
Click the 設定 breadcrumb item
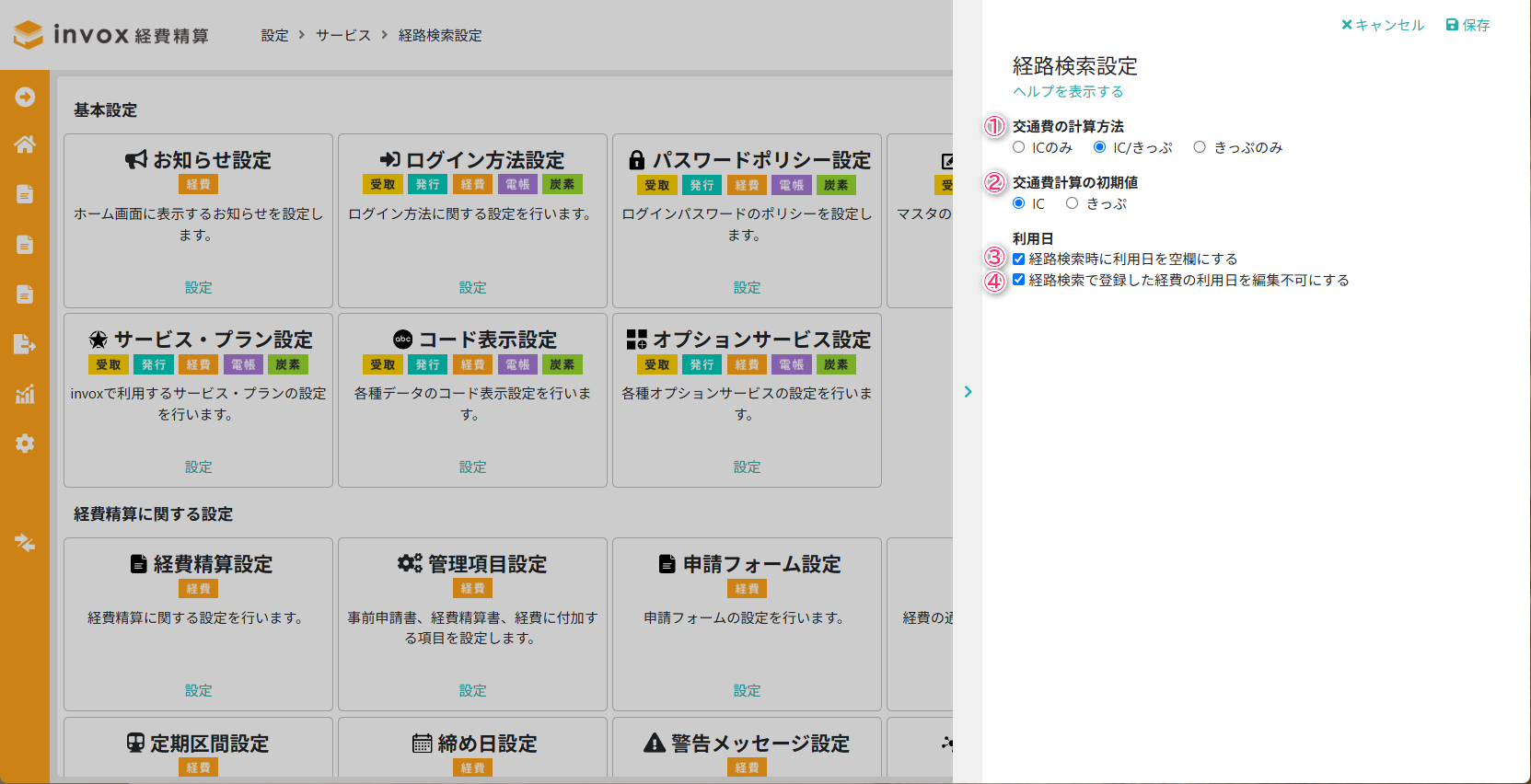pos(274,35)
